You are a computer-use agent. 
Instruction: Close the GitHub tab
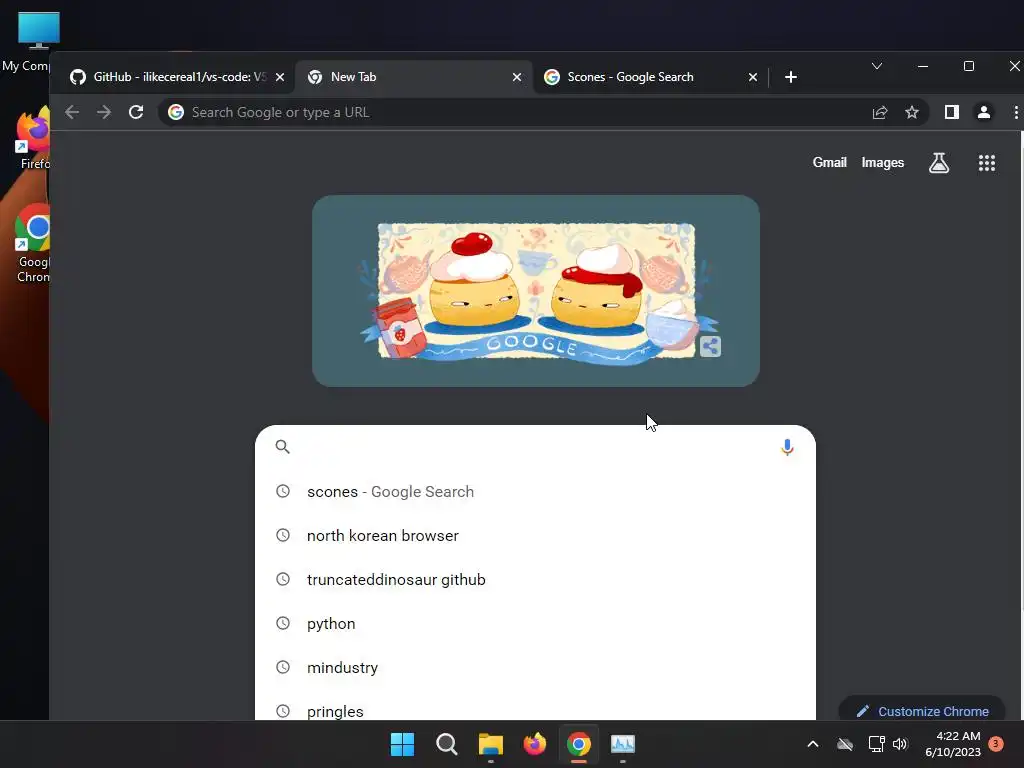[x=280, y=77]
